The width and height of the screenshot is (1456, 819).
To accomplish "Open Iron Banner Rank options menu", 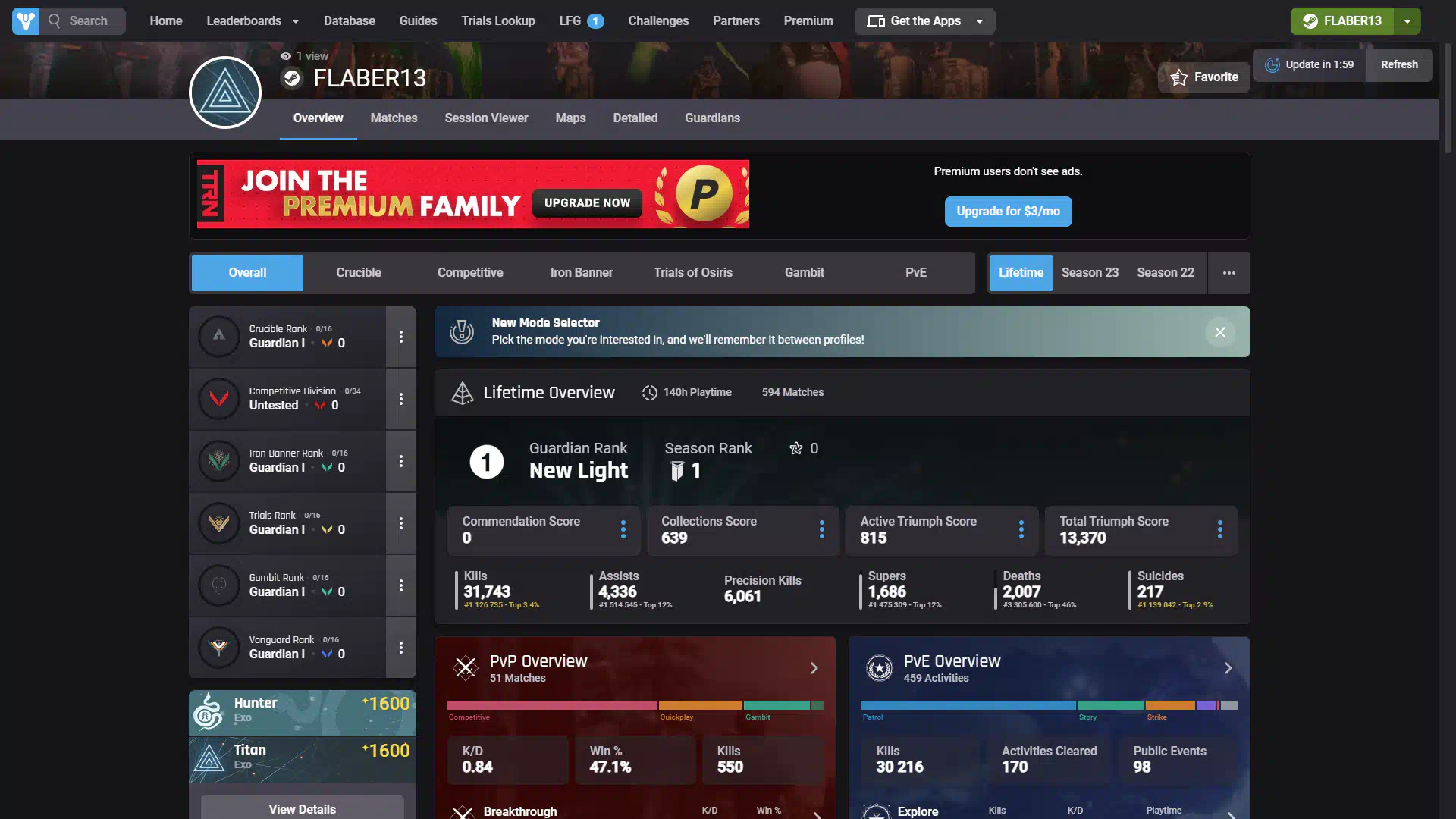I will [401, 460].
